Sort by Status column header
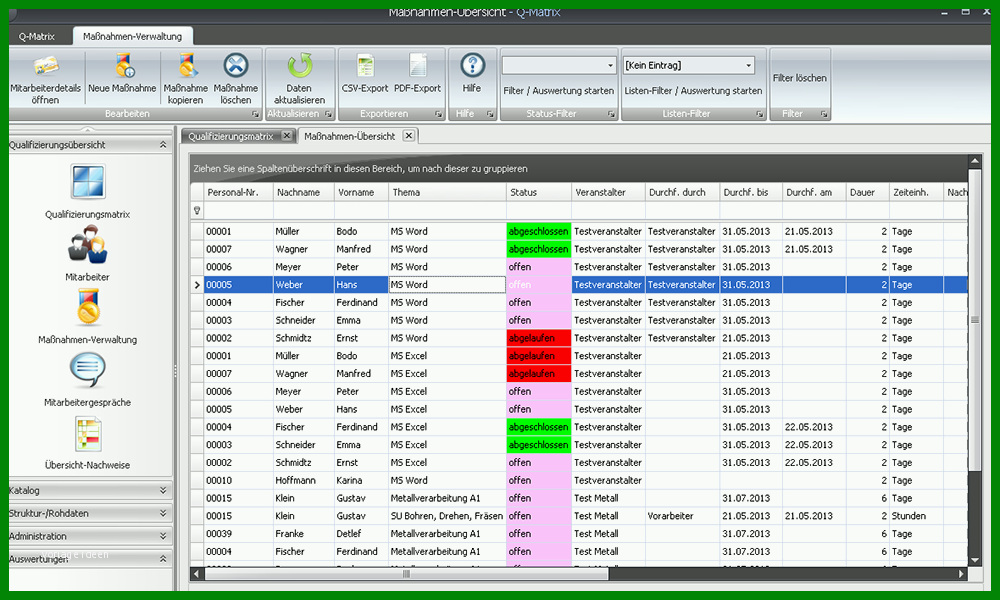1000x600 pixels. pyautogui.click(x=539, y=192)
